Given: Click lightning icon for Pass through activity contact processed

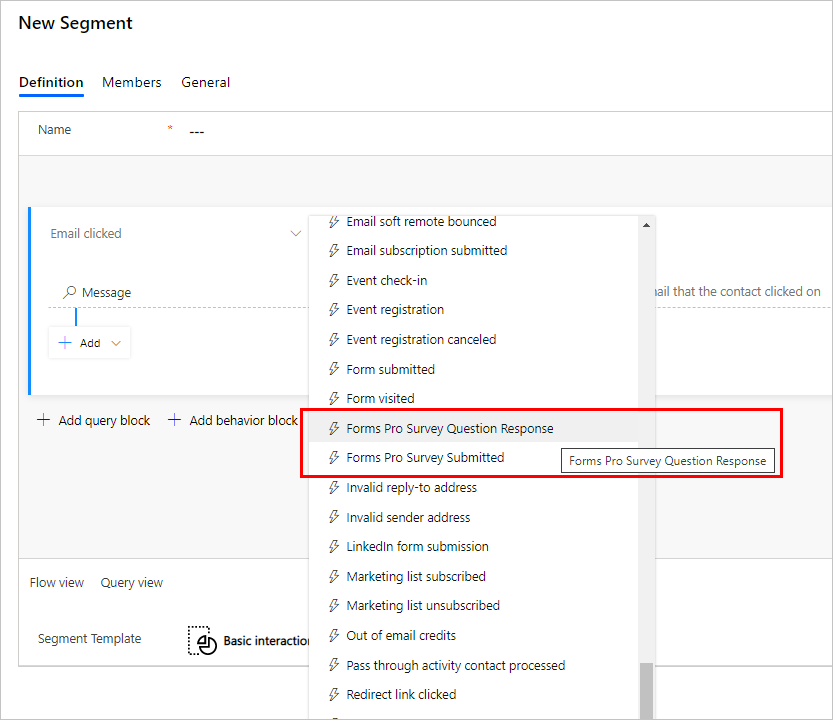Looking at the screenshot, I should coord(334,665).
